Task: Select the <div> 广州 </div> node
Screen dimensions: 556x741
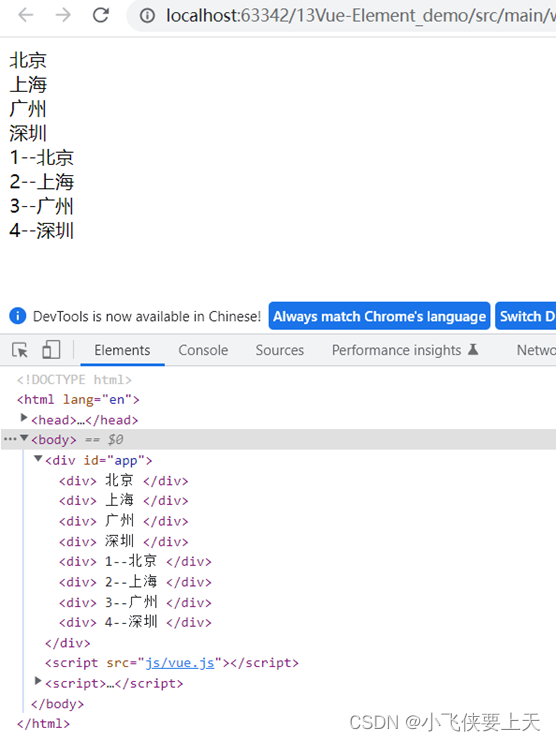Action: [124, 521]
